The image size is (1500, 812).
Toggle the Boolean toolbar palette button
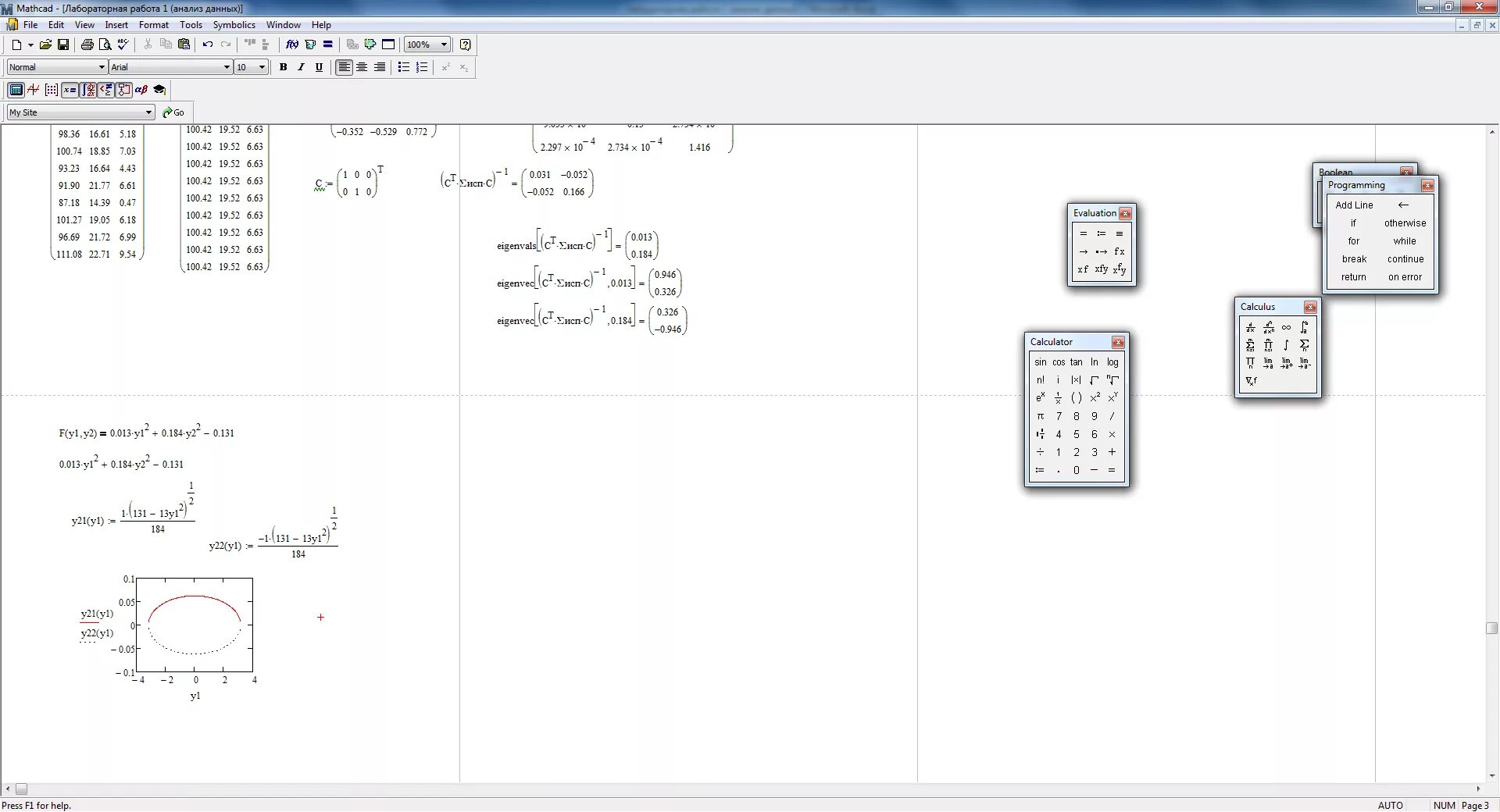pos(105,90)
